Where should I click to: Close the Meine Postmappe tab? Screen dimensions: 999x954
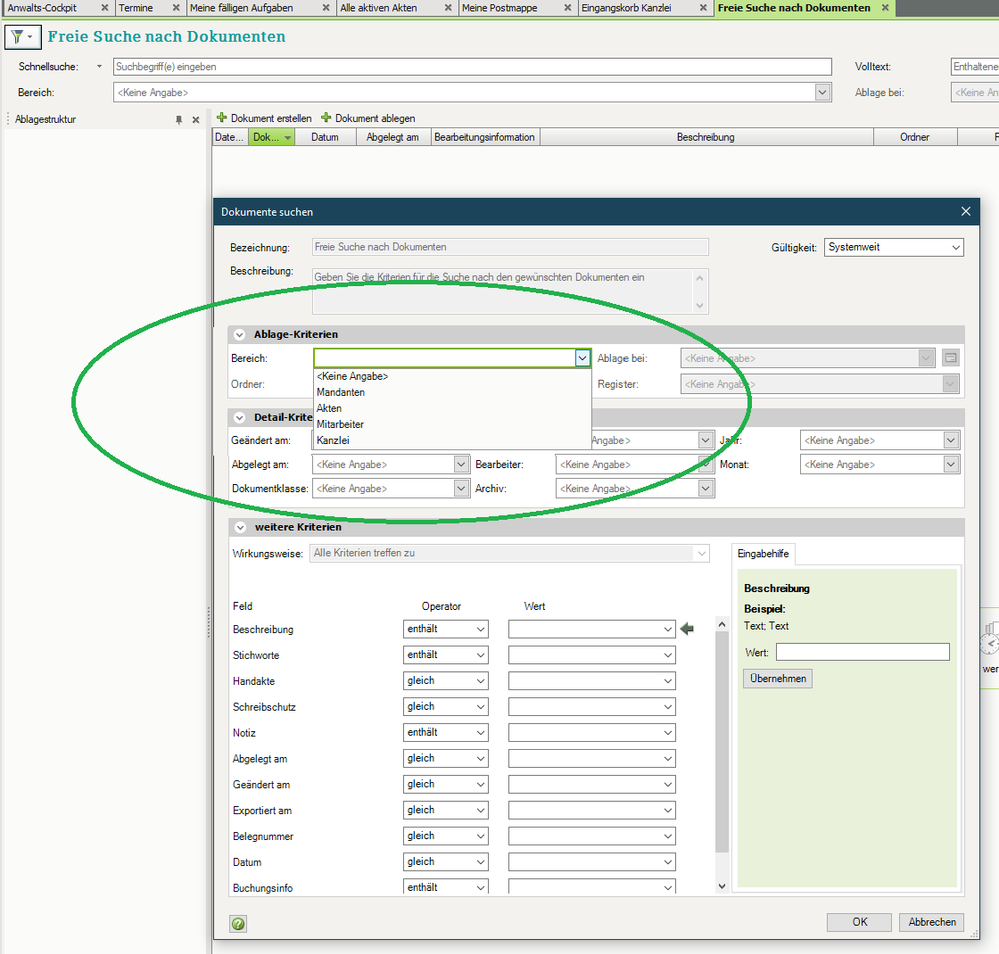[568, 8]
